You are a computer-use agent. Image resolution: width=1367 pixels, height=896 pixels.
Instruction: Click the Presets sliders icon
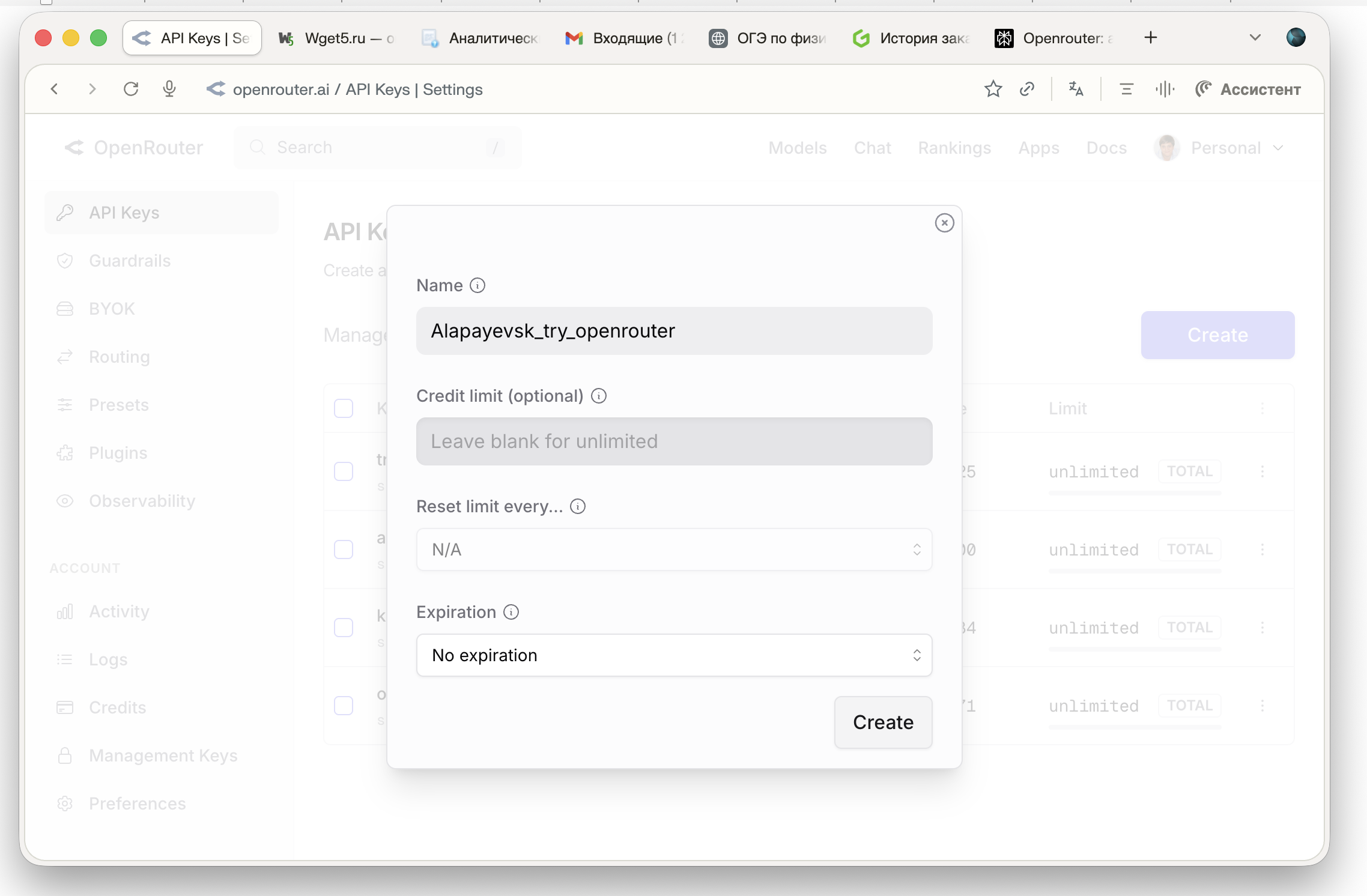click(x=65, y=405)
